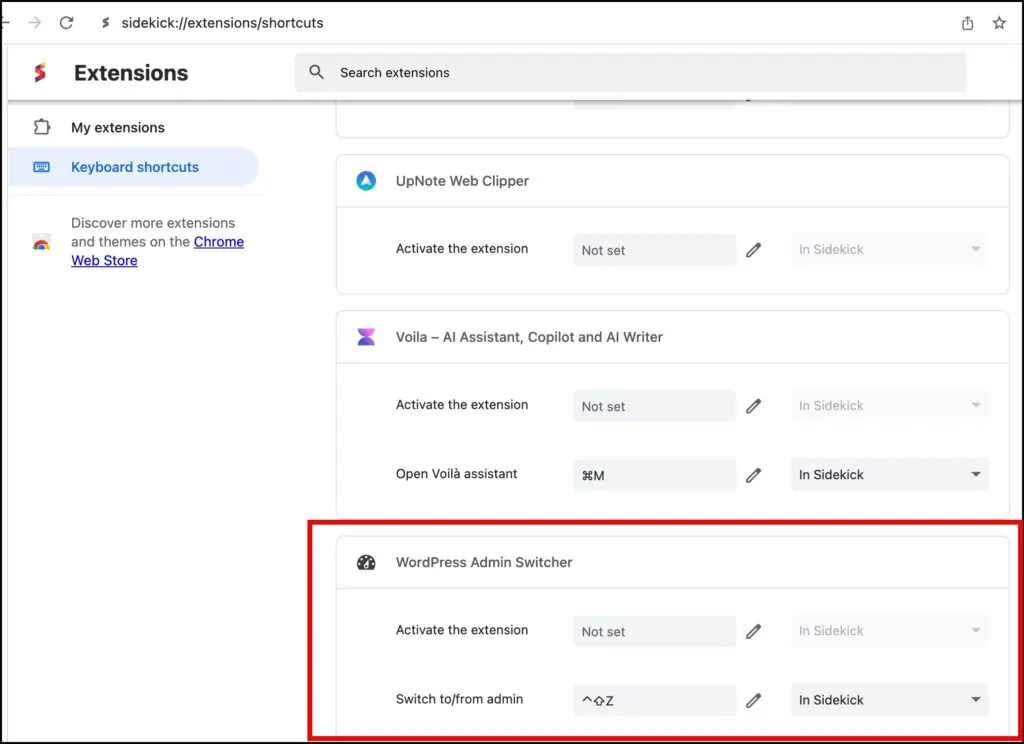The image size is (1024, 744).
Task: Edit Voila Activate the extension shortcut pencil
Action: coord(754,406)
